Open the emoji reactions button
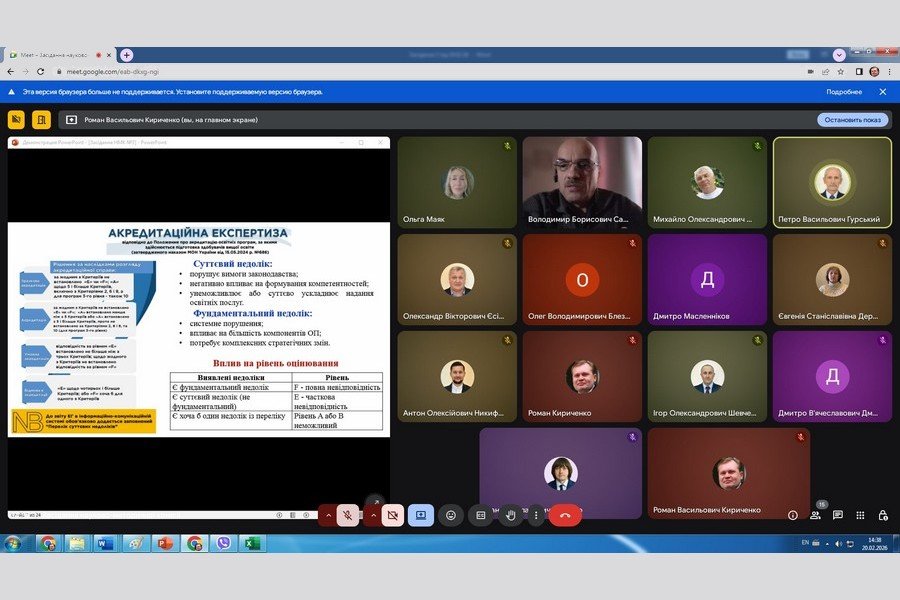This screenshot has width=900, height=600. coord(451,515)
